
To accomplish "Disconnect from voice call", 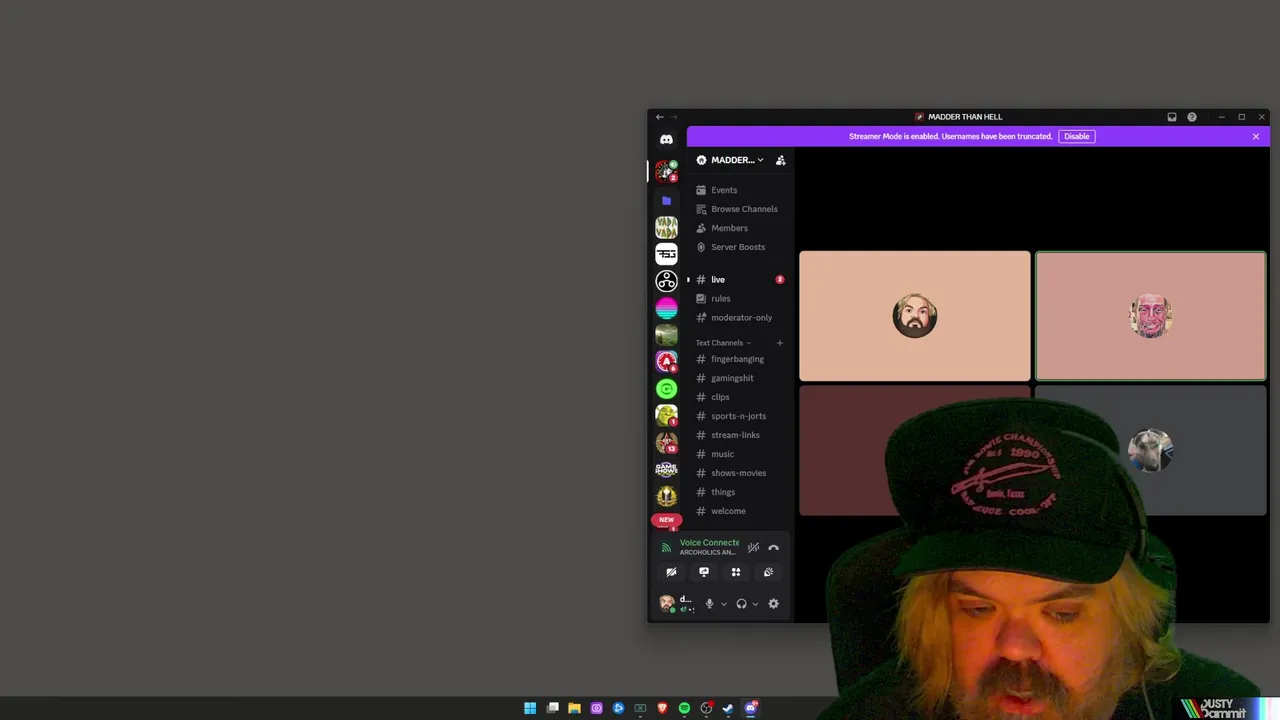I will (x=773, y=548).
